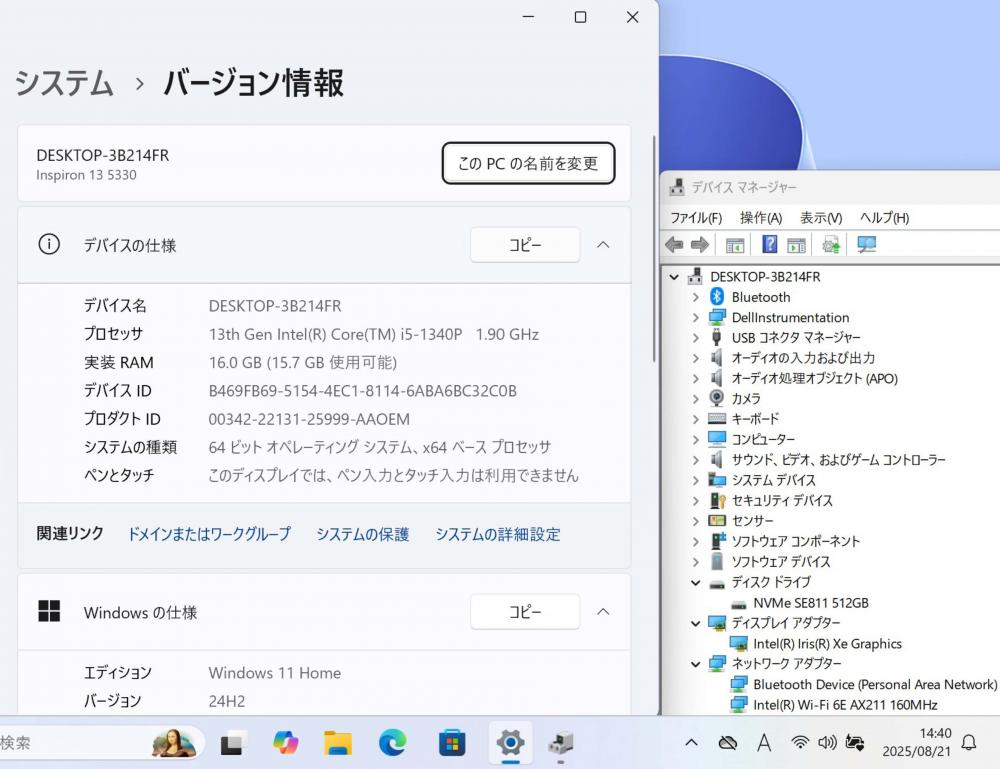Click この PC の名前を変更 button

pyautogui.click(x=528, y=163)
